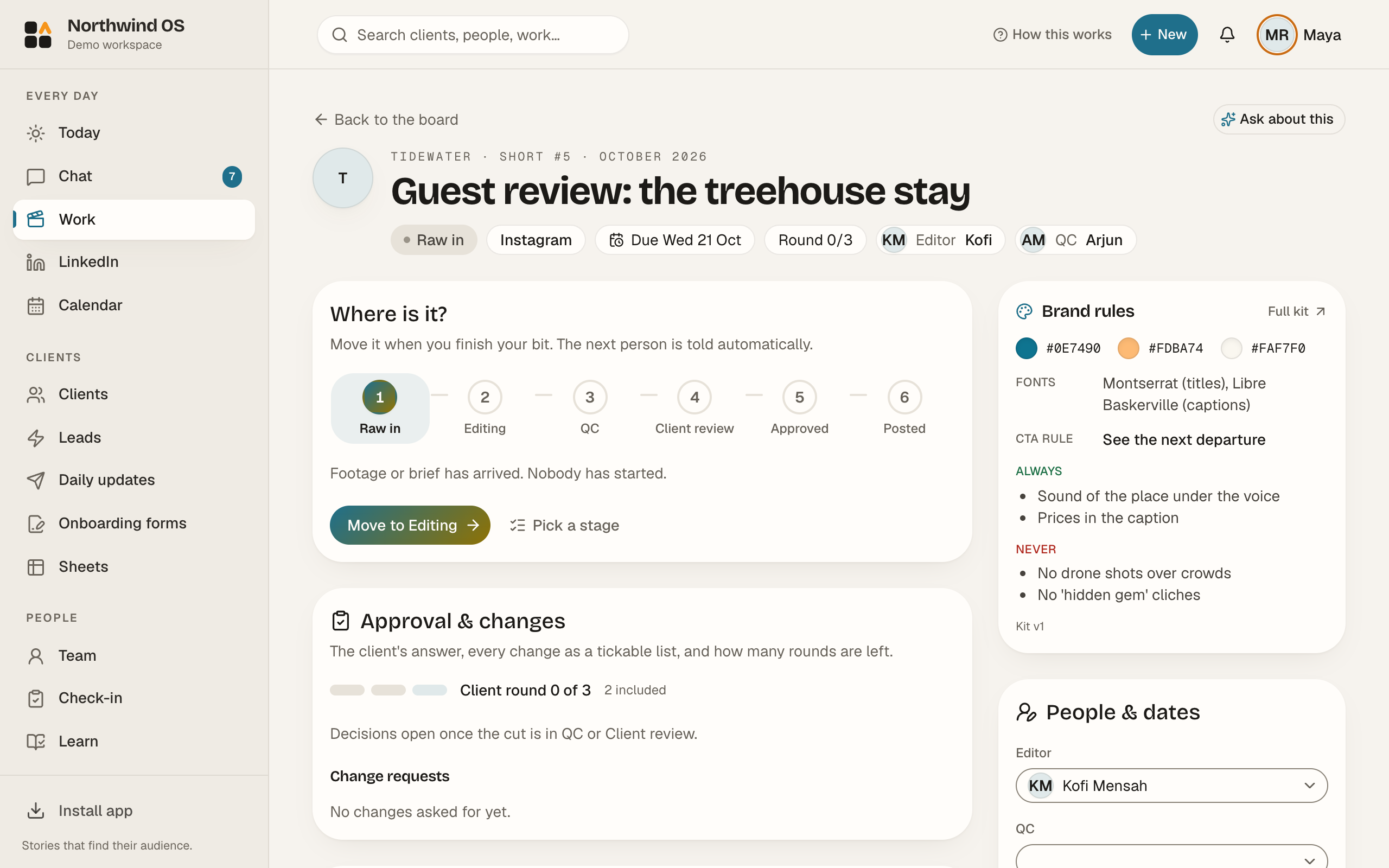Click the #FDBA74 orange color swatch
Screen dimensions: 1389x868
[1129, 348]
